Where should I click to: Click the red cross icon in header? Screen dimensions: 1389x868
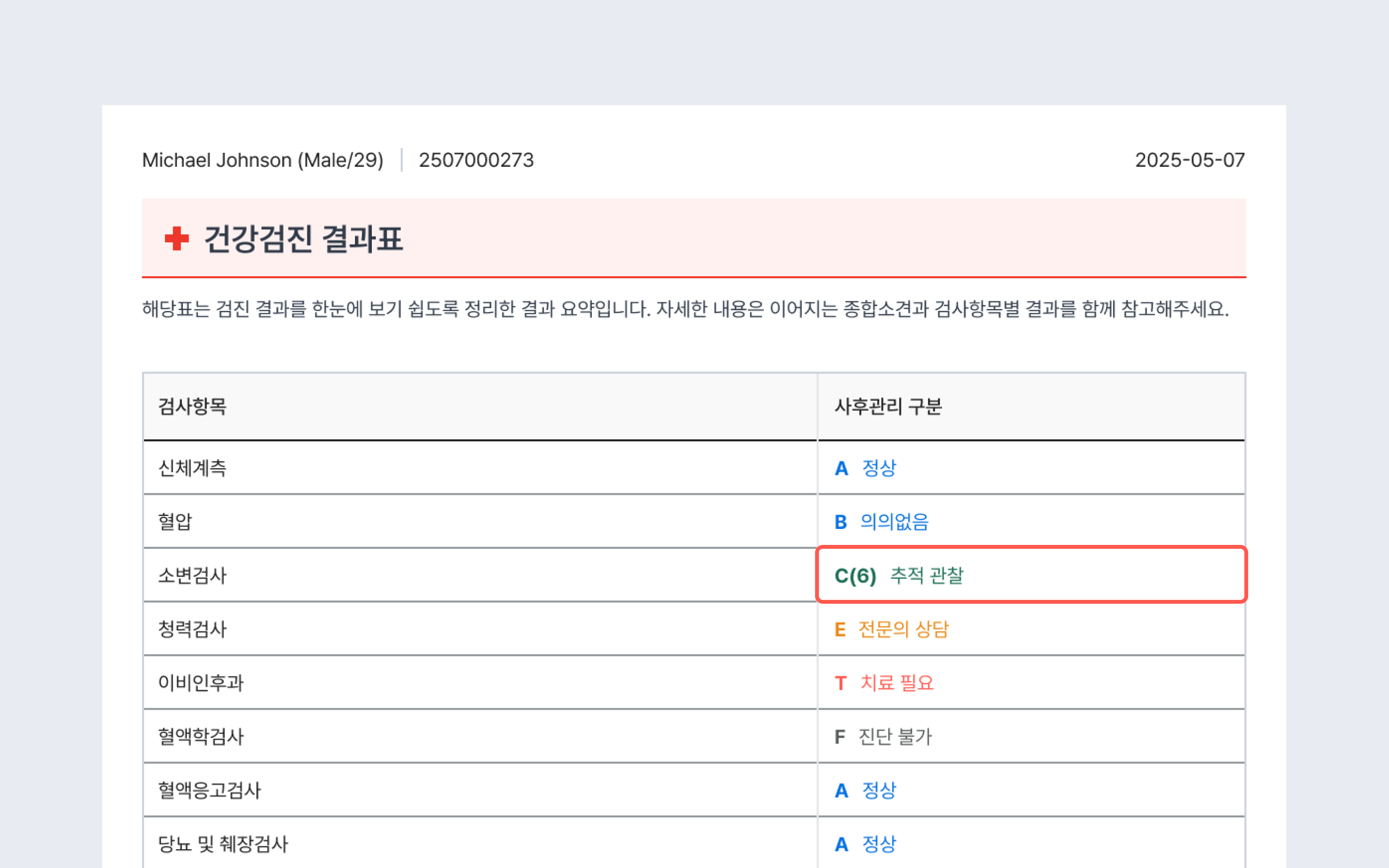point(176,238)
